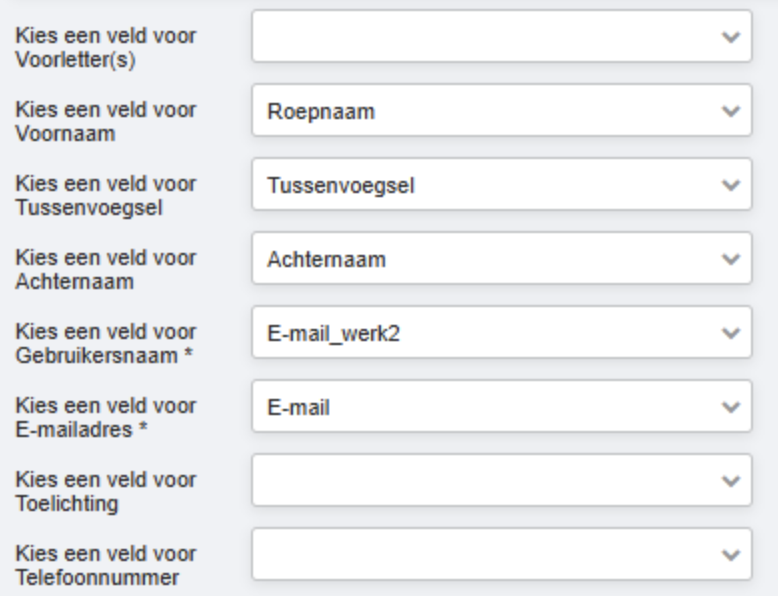Click the chevron arrow in the Voorletter(s) row
Image resolution: width=778 pixels, height=596 pixels.
[731, 37]
